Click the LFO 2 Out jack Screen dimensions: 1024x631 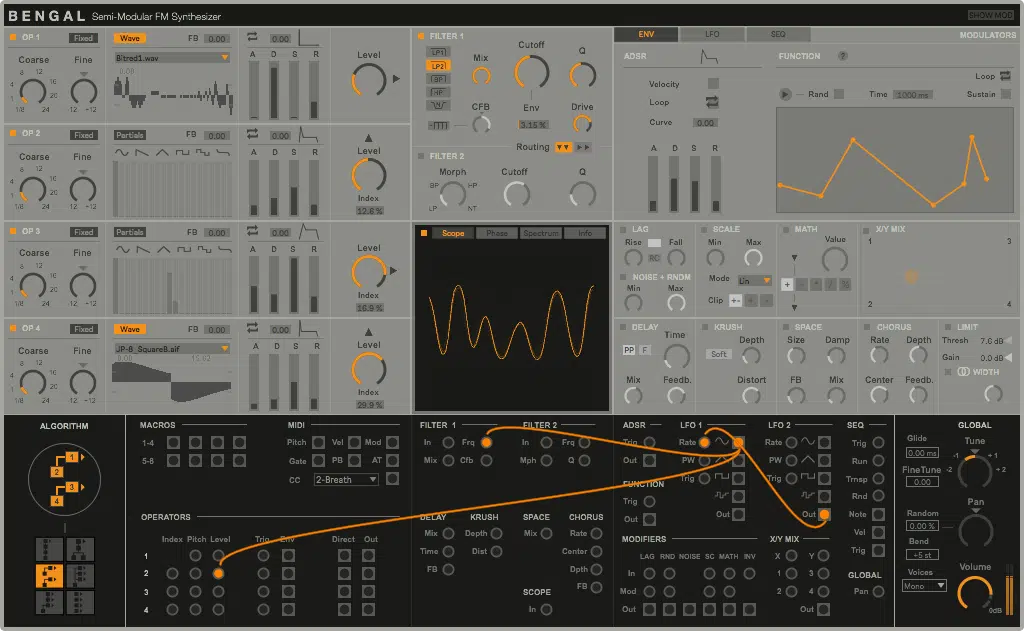[825, 515]
